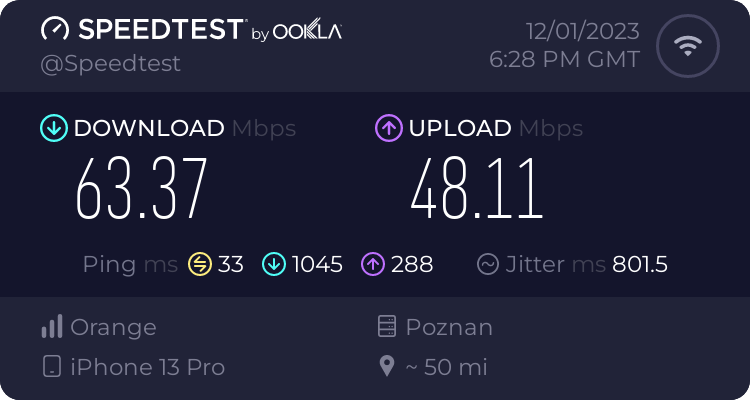750x400 pixels.
Task: Click the Speedtest gauge logo icon
Action: click(56, 29)
